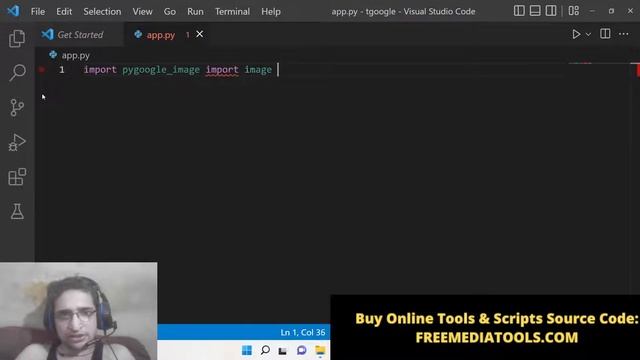
Task: Open the editor More Actions menu
Action: [624, 34]
